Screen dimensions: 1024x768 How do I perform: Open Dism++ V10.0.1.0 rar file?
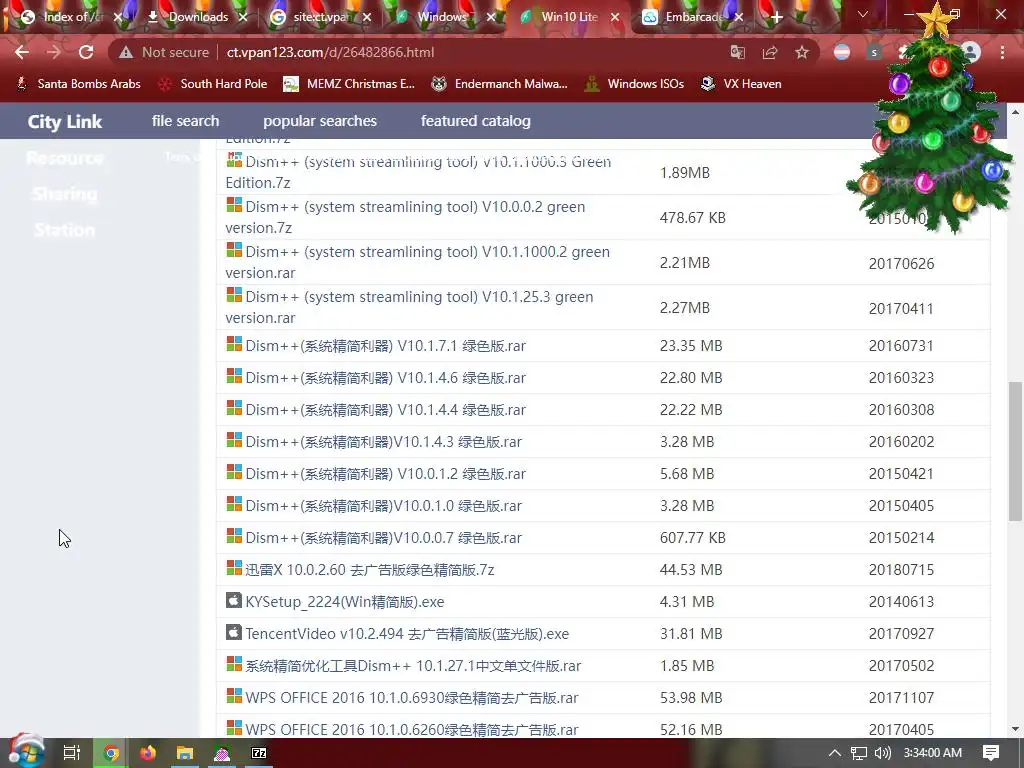[383, 505]
